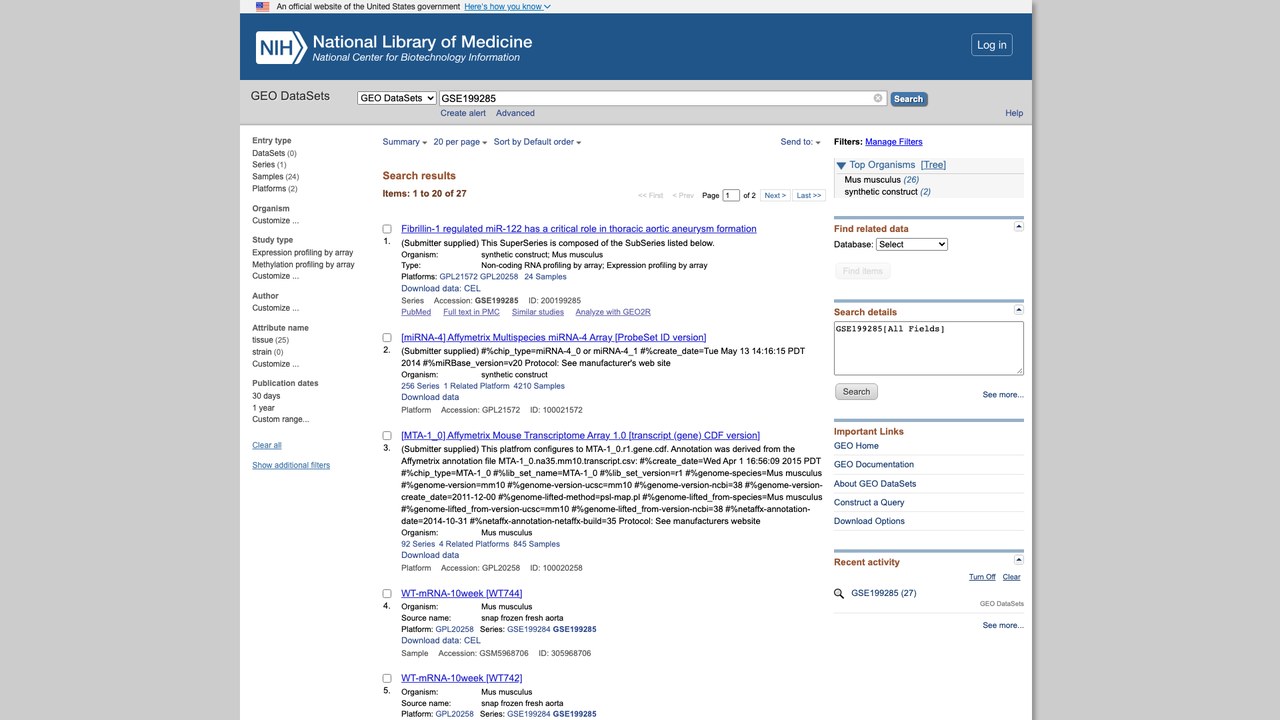Click the blue Search button
The image size is (1280, 720).
pyautogui.click(x=908, y=99)
